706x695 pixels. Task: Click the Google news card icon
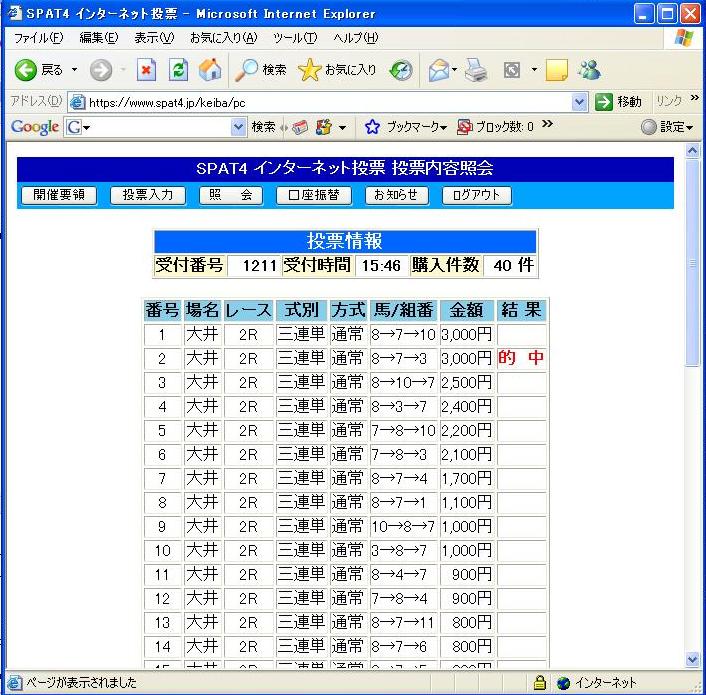click(299, 128)
